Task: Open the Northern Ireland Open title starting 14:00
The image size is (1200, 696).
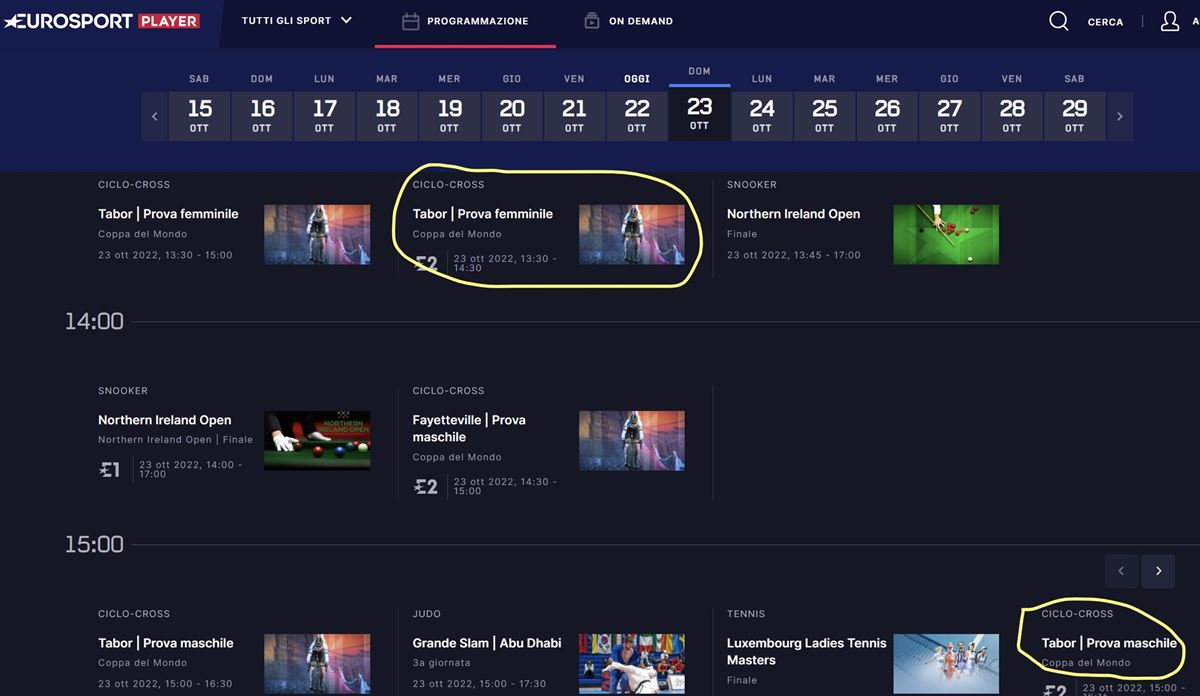Action: (x=165, y=420)
